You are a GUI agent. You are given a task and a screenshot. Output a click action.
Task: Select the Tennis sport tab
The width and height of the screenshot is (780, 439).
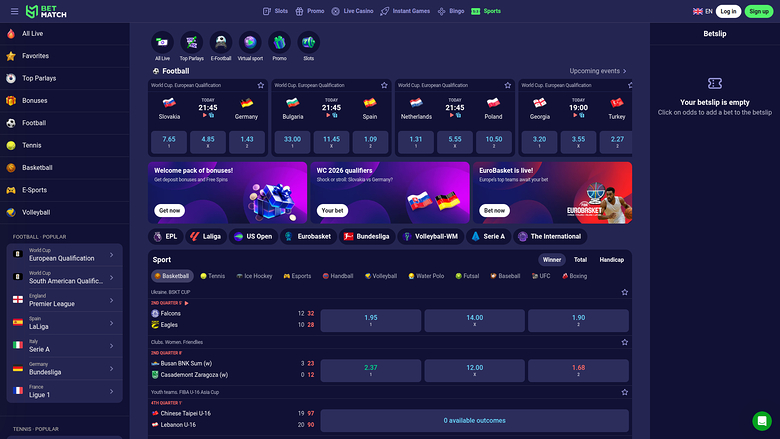tap(212, 276)
